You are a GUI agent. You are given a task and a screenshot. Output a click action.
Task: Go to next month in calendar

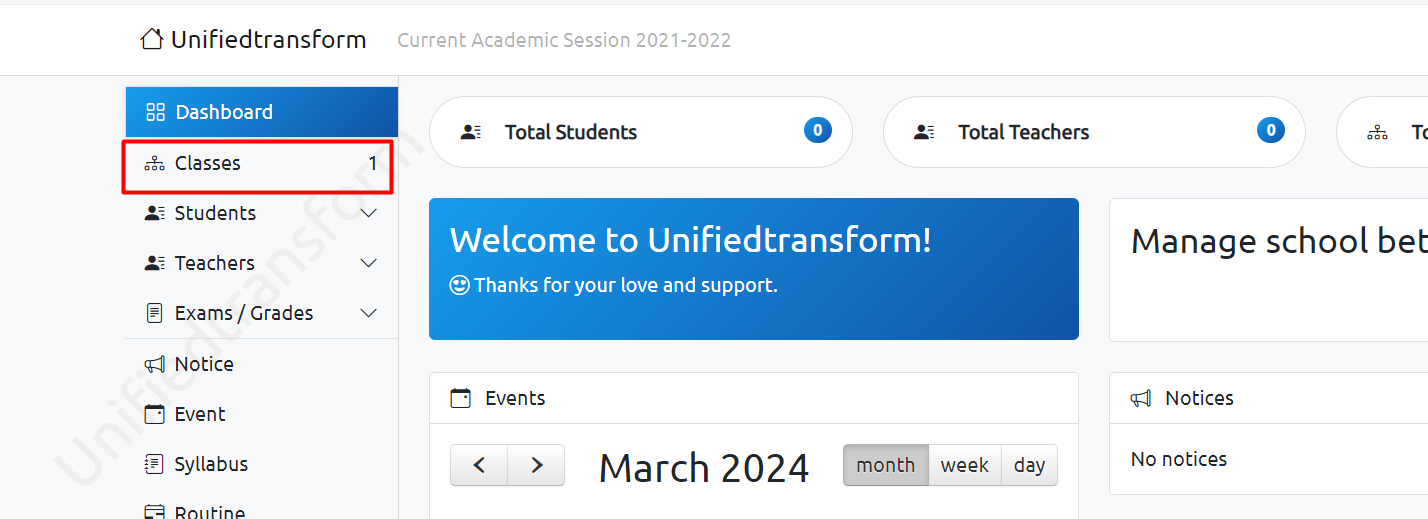[x=536, y=465]
